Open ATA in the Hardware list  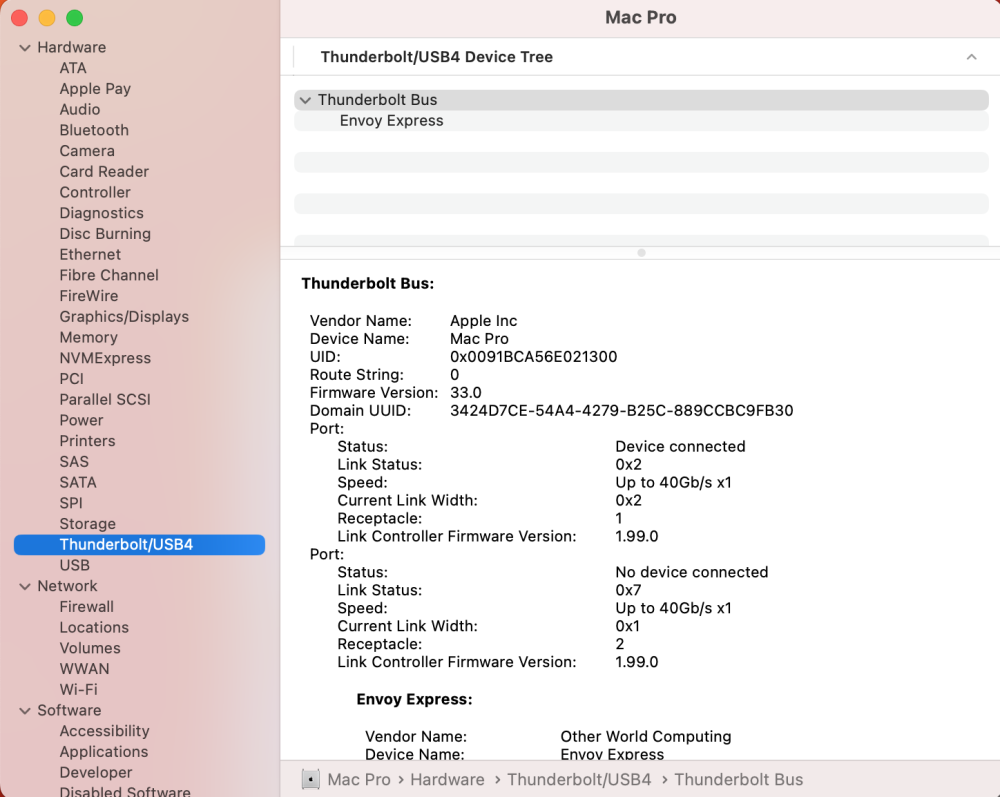tap(73, 68)
